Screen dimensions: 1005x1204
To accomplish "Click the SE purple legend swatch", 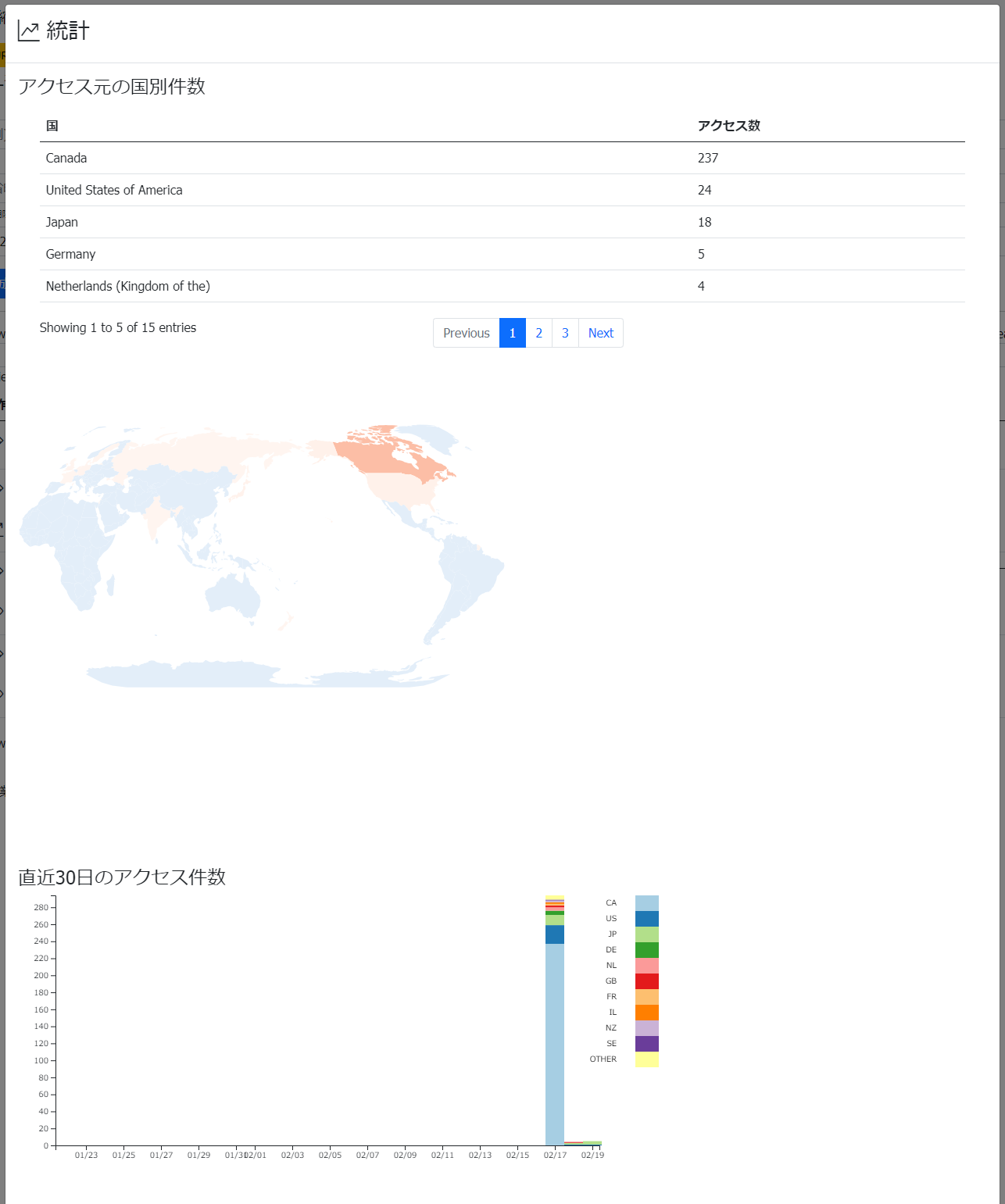I will (646, 1044).
